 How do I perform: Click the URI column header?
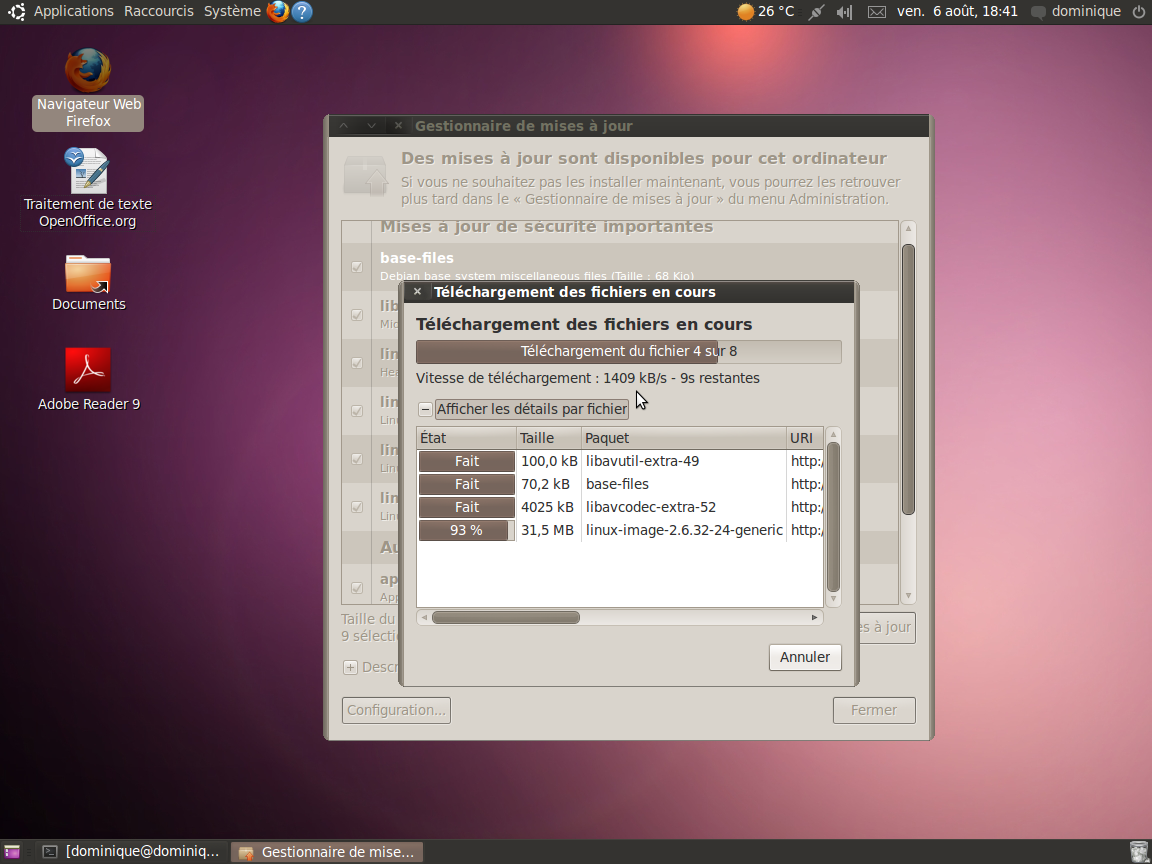pyautogui.click(x=804, y=438)
